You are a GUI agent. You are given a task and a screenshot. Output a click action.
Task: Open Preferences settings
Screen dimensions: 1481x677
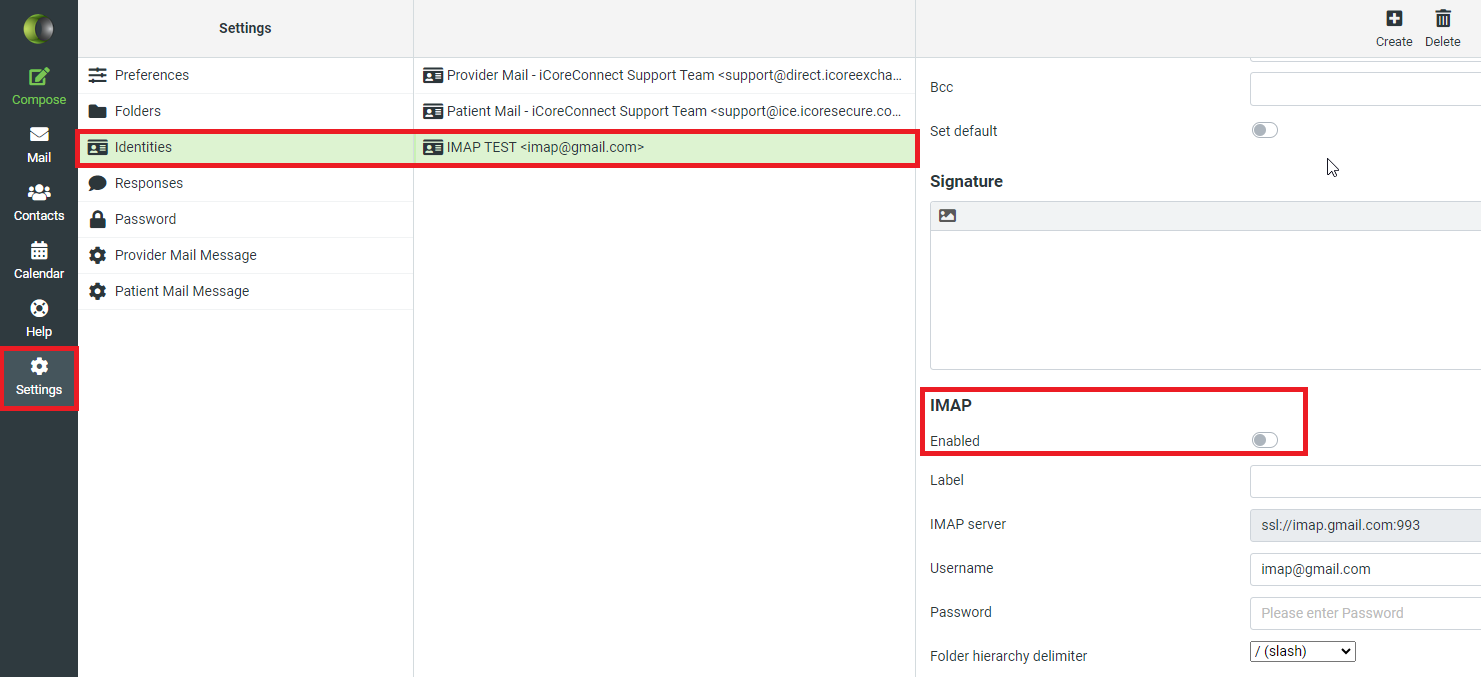coord(150,75)
